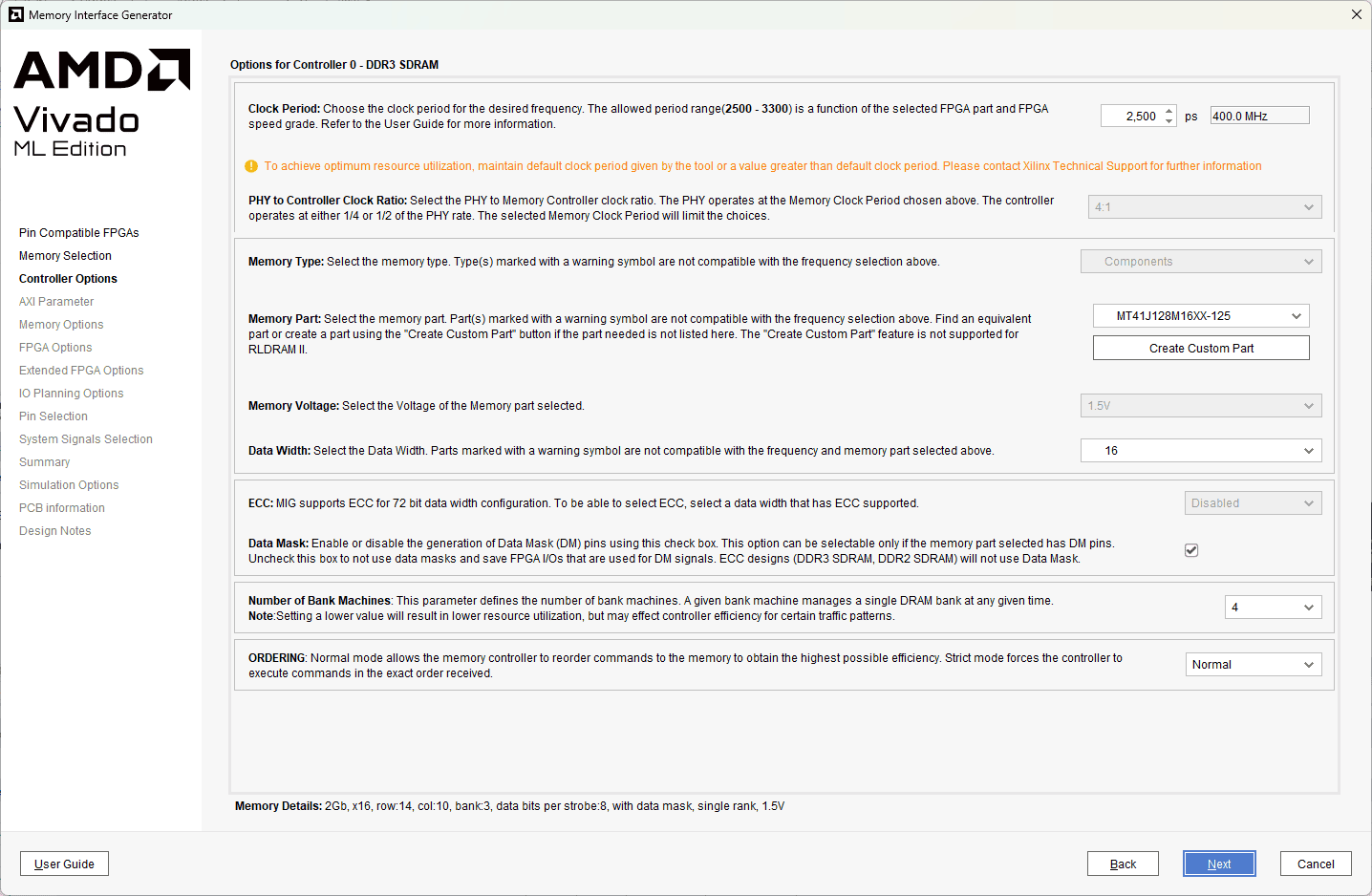Viewport: 1372px width, 896px height.
Task: Expand the Data Width dropdown
Action: [1200, 451]
